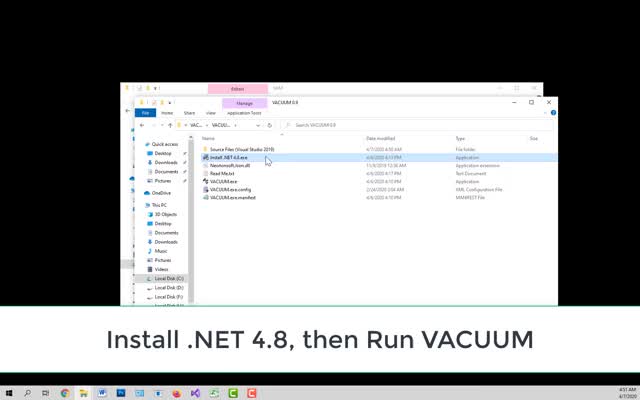Image resolution: width=640 pixels, height=400 pixels.
Task: Open Visual Studio from the taskbar
Action: (x=196, y=393)
